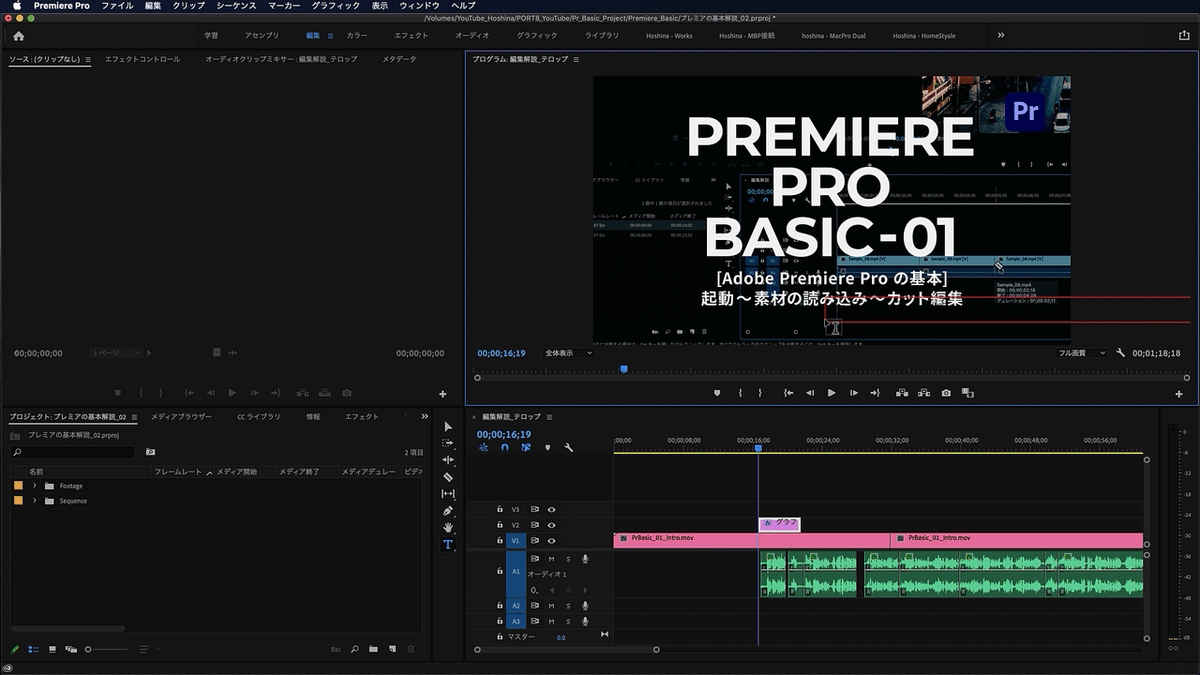
Task: Export frame with camera icon
Action: (946, 393)
